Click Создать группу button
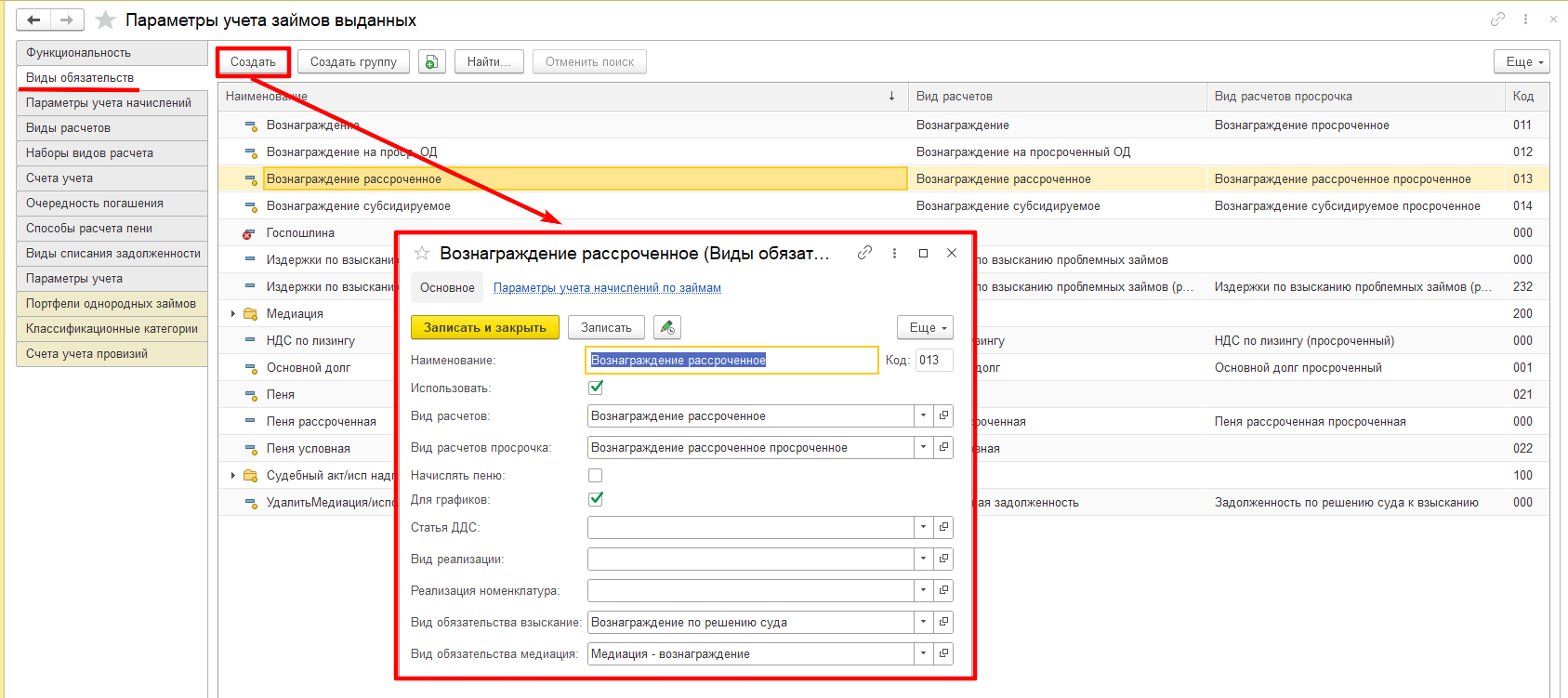This screenshot has height=698, width=1568. coord(353,61)
